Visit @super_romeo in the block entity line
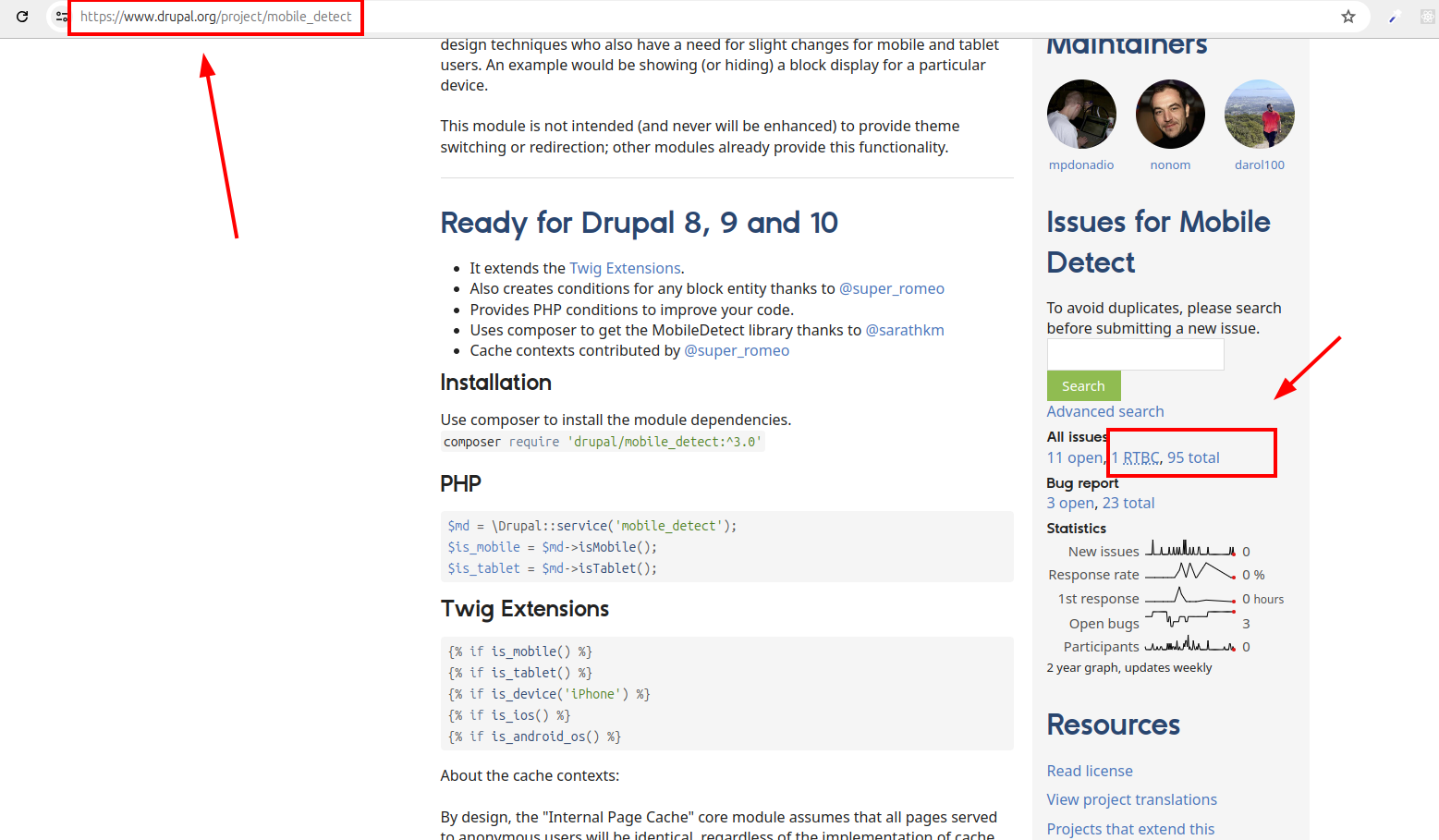 click(892, 289)
